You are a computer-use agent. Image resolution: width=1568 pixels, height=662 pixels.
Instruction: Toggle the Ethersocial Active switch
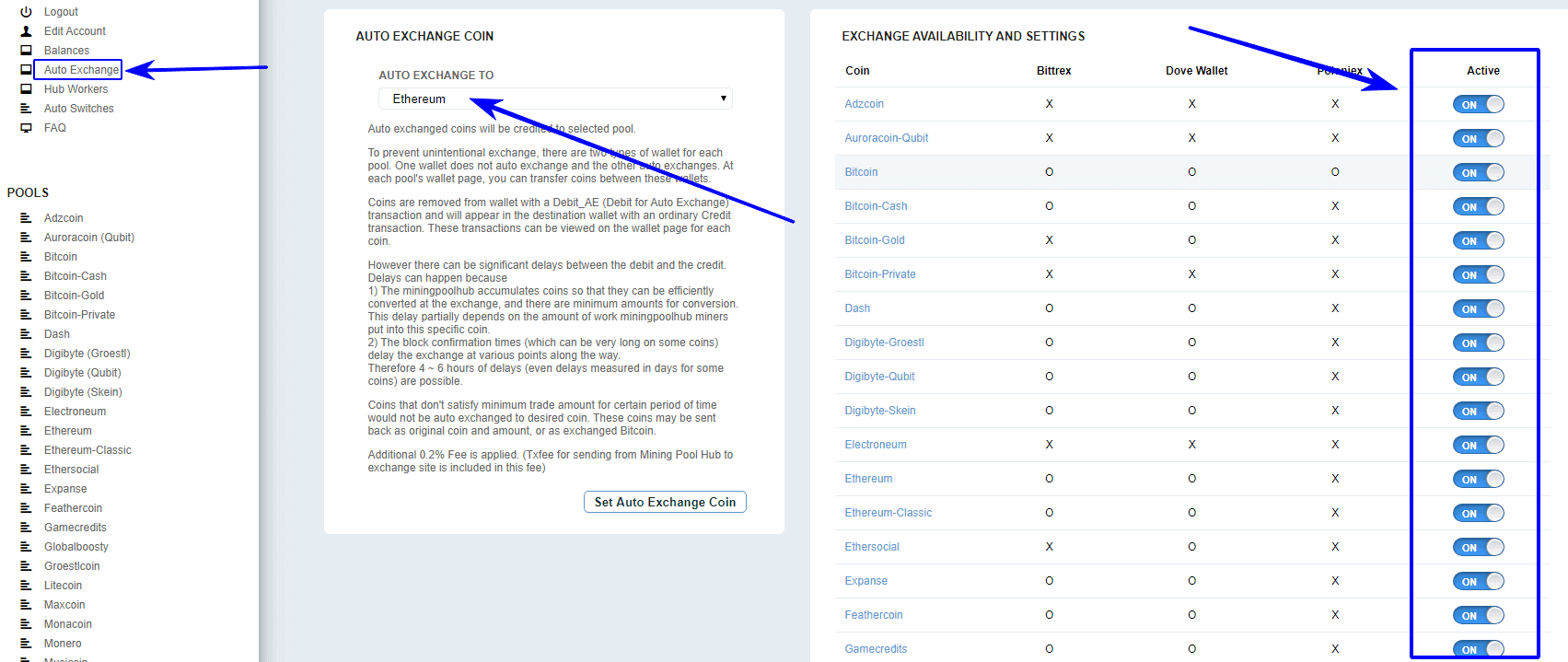tap(1479, 547)
